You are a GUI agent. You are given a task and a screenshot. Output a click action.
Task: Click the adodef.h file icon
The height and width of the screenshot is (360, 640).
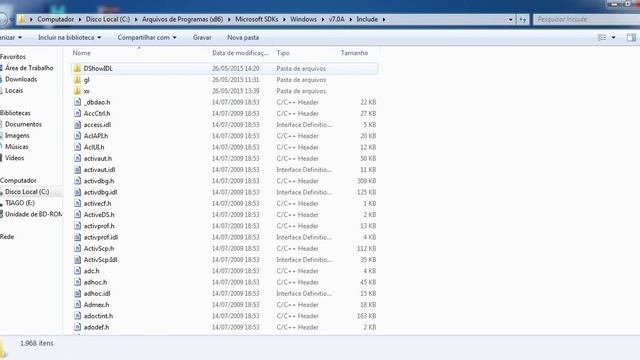77,327
